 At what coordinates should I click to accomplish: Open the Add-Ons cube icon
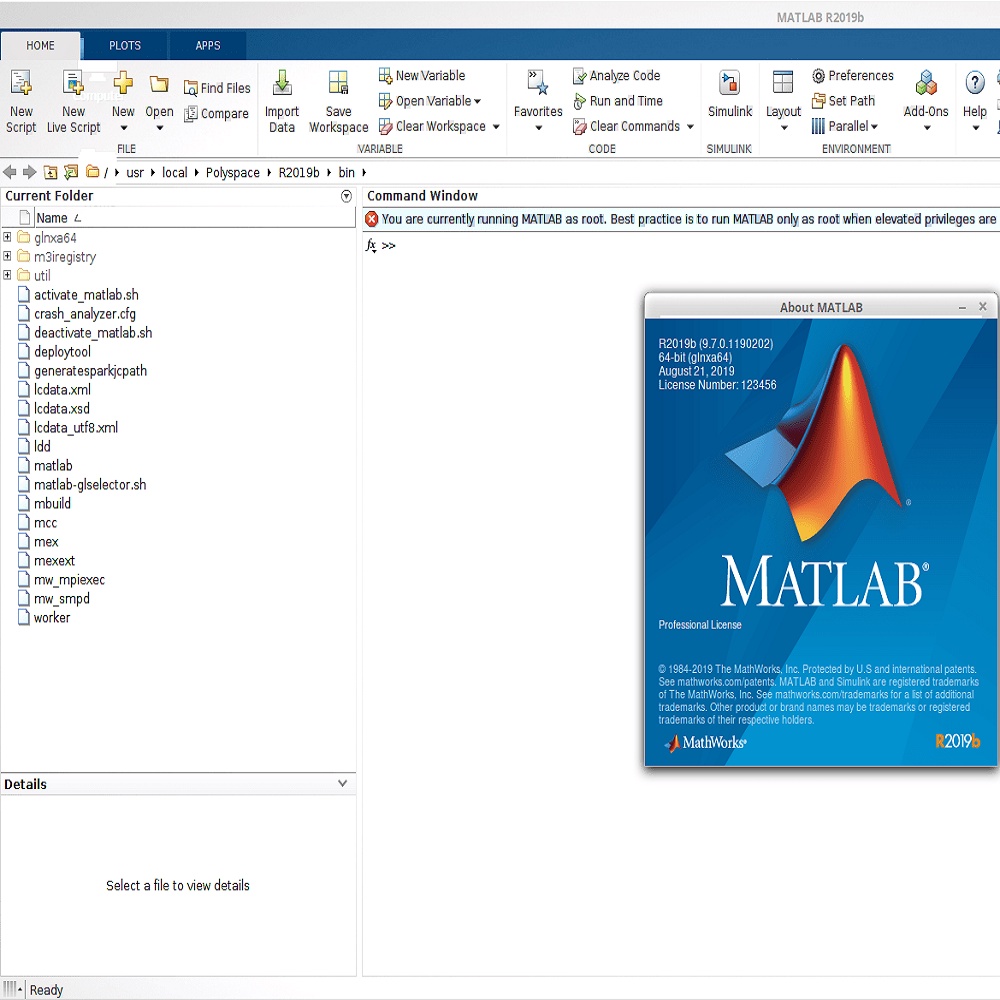pyautogui.click(x=926, y=84)
